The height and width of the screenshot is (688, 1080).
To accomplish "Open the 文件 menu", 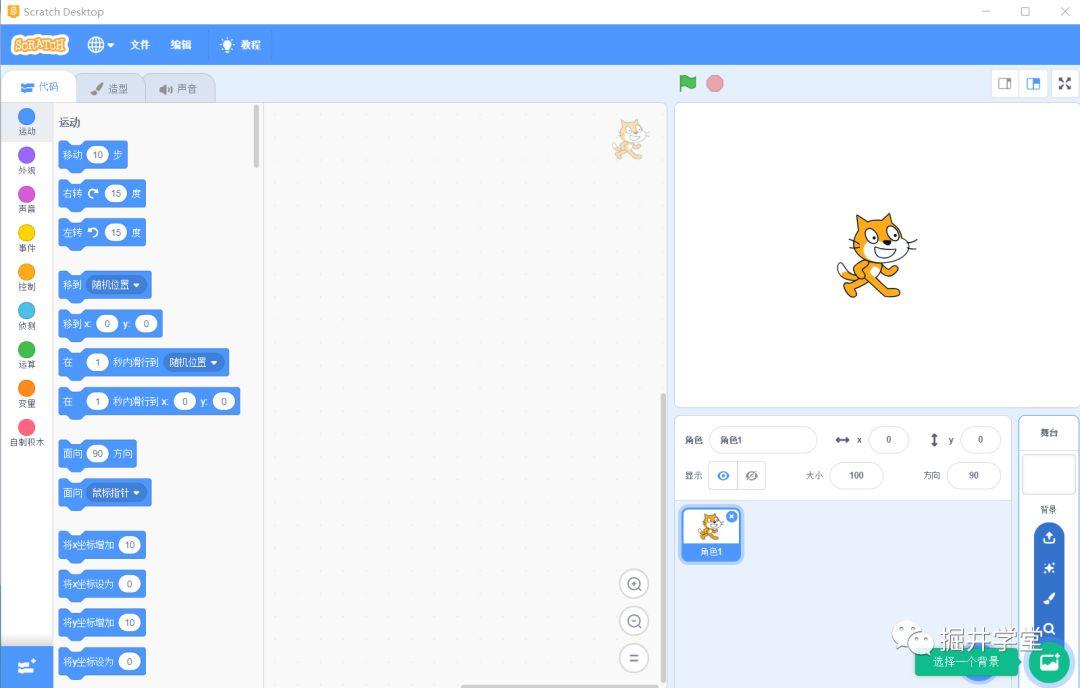I will [x=140, y=45].
